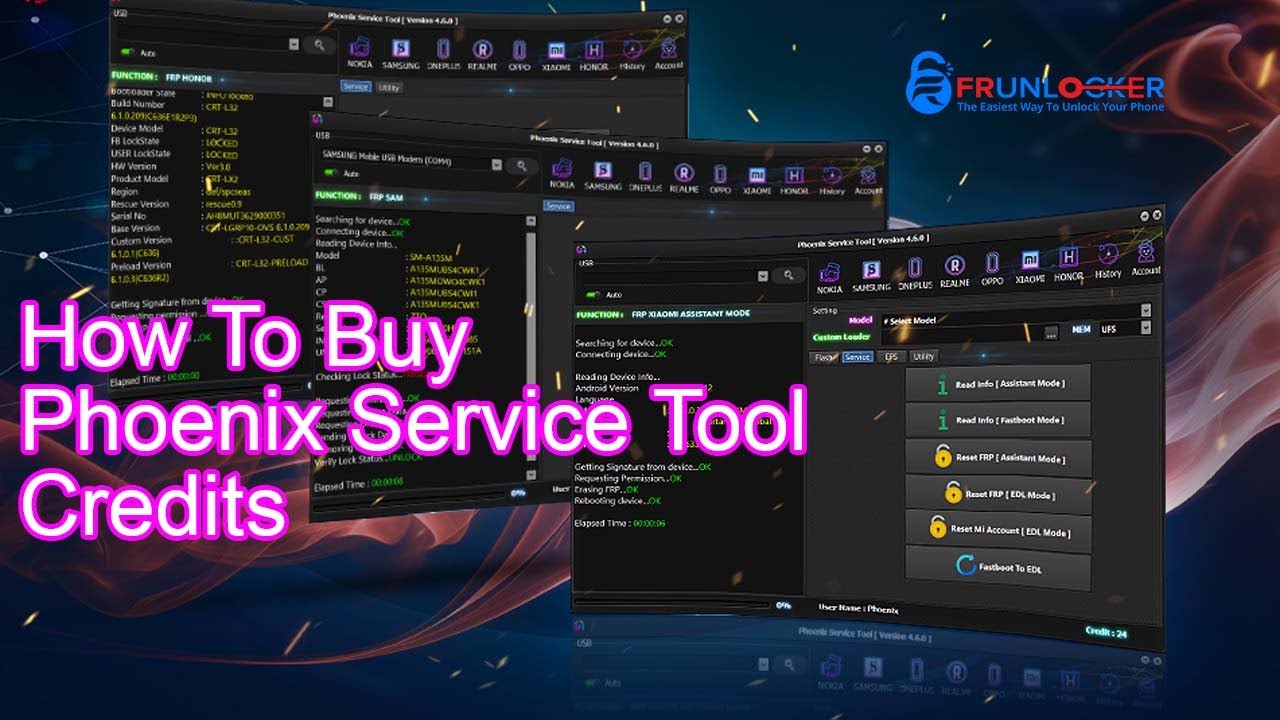Select ONEPLUS in the FRP SAM window

point(645,177)
